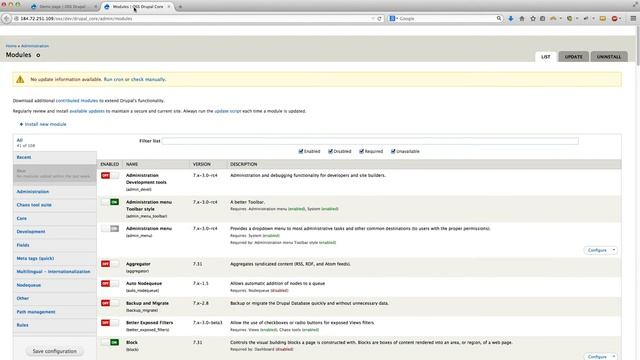Click the yellow square toolbar extension icon
640x360 pixels.
[602, 18]
